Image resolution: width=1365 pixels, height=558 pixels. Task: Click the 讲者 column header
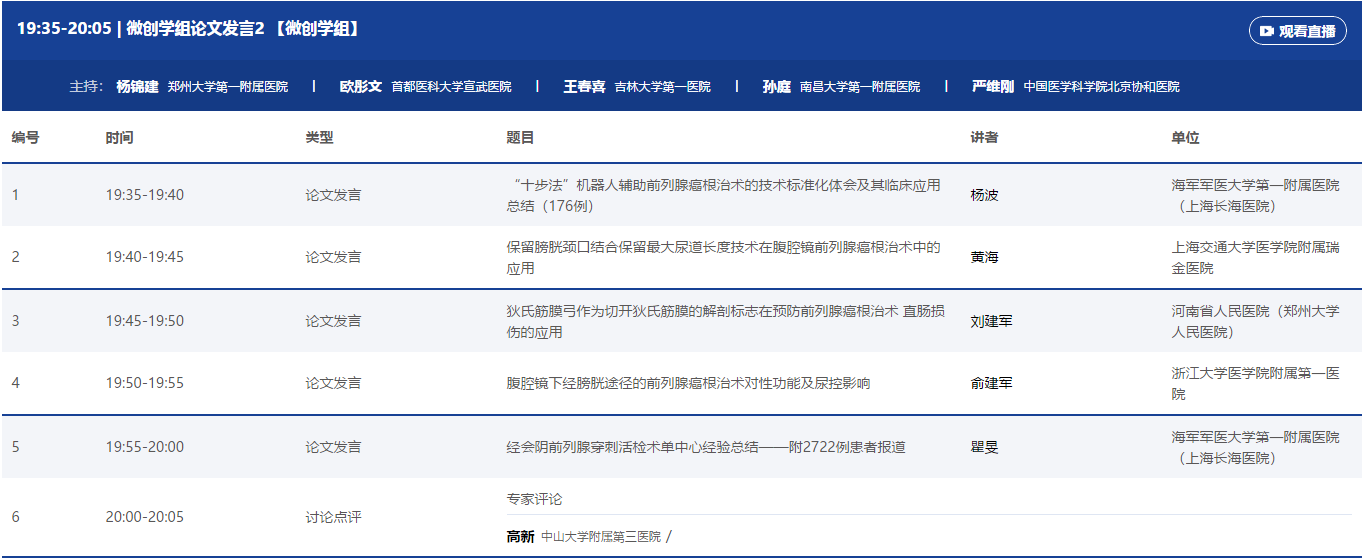pos(984,138)
